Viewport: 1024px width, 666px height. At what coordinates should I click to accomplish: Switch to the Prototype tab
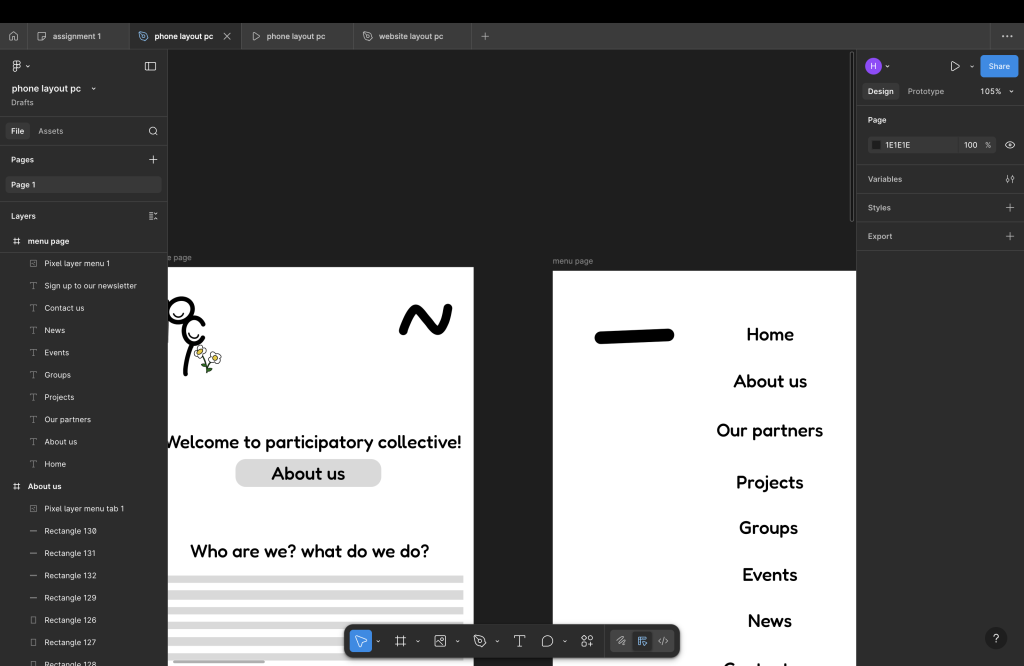925,91
